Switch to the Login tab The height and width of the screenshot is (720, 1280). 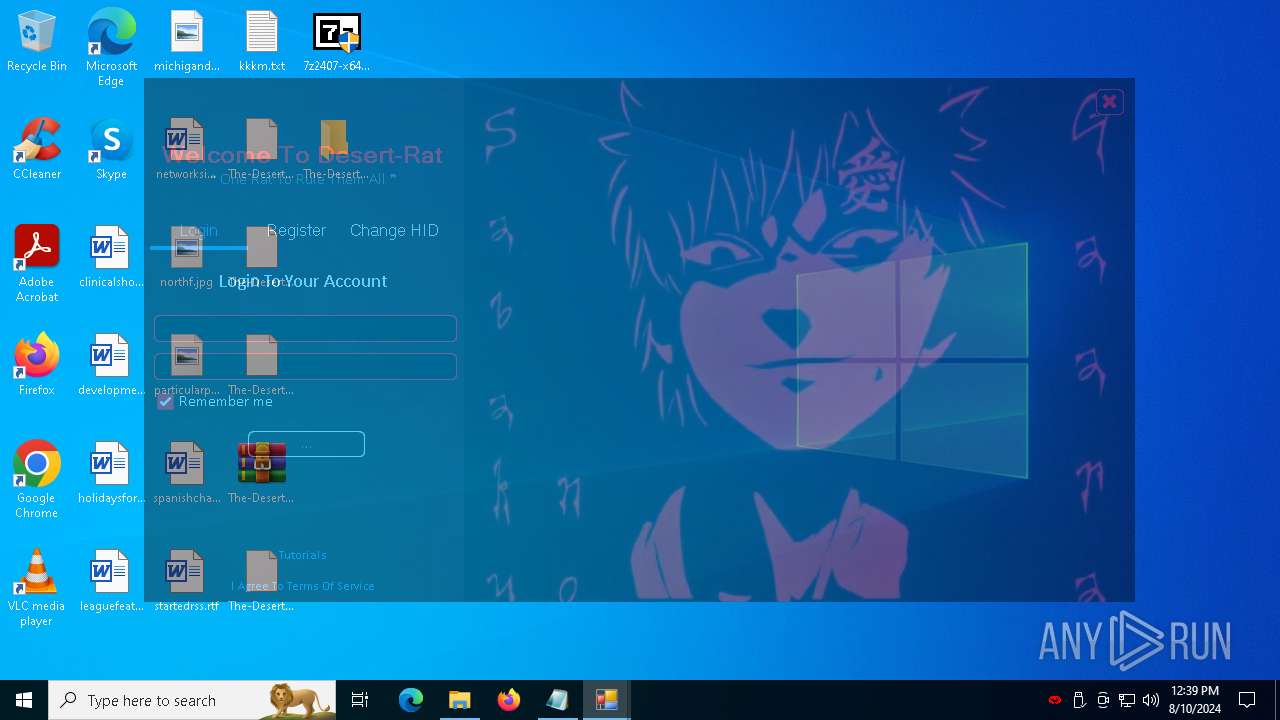point(199,230)
